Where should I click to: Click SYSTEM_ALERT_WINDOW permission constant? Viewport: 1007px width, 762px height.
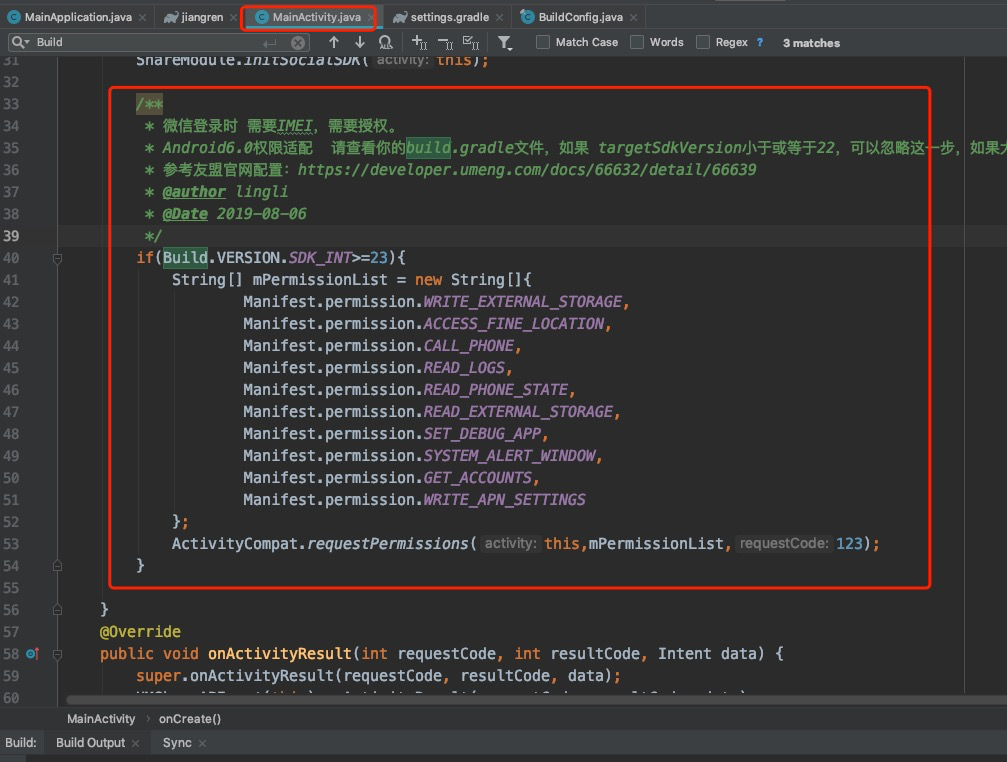click(509, 456)
